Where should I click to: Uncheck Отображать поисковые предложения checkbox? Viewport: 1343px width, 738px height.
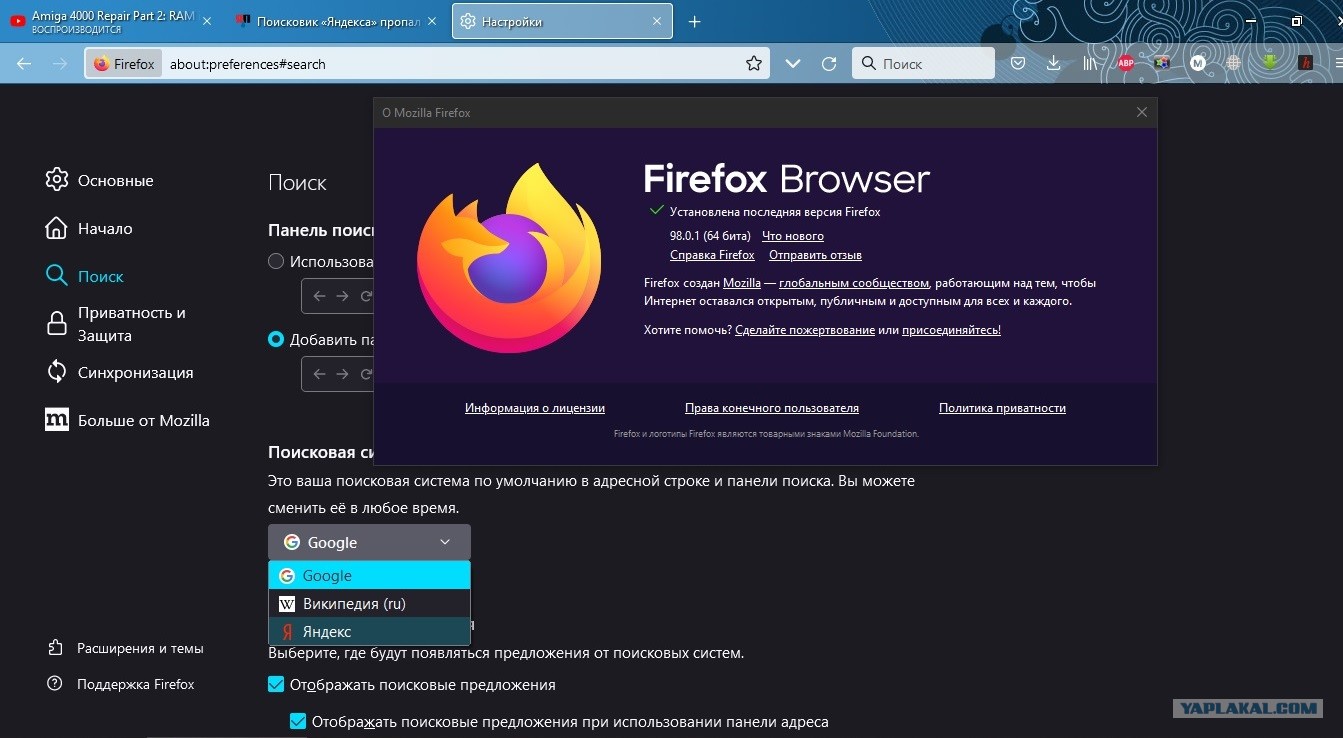tap(276, 685)
